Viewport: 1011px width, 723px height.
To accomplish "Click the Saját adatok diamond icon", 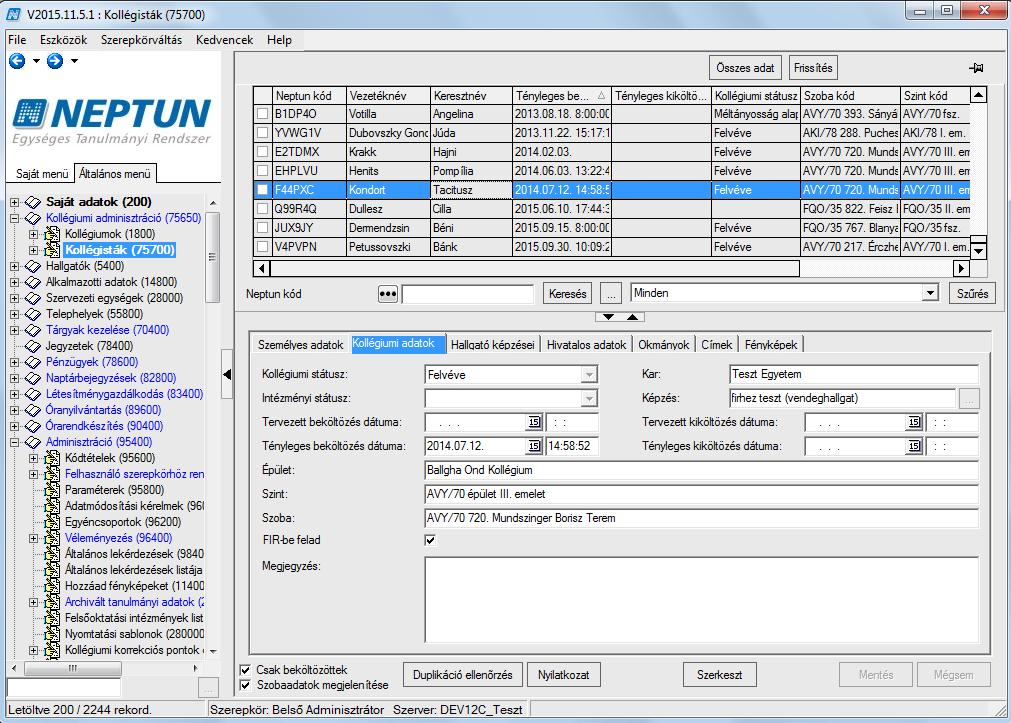I will [x=33, y=202].
